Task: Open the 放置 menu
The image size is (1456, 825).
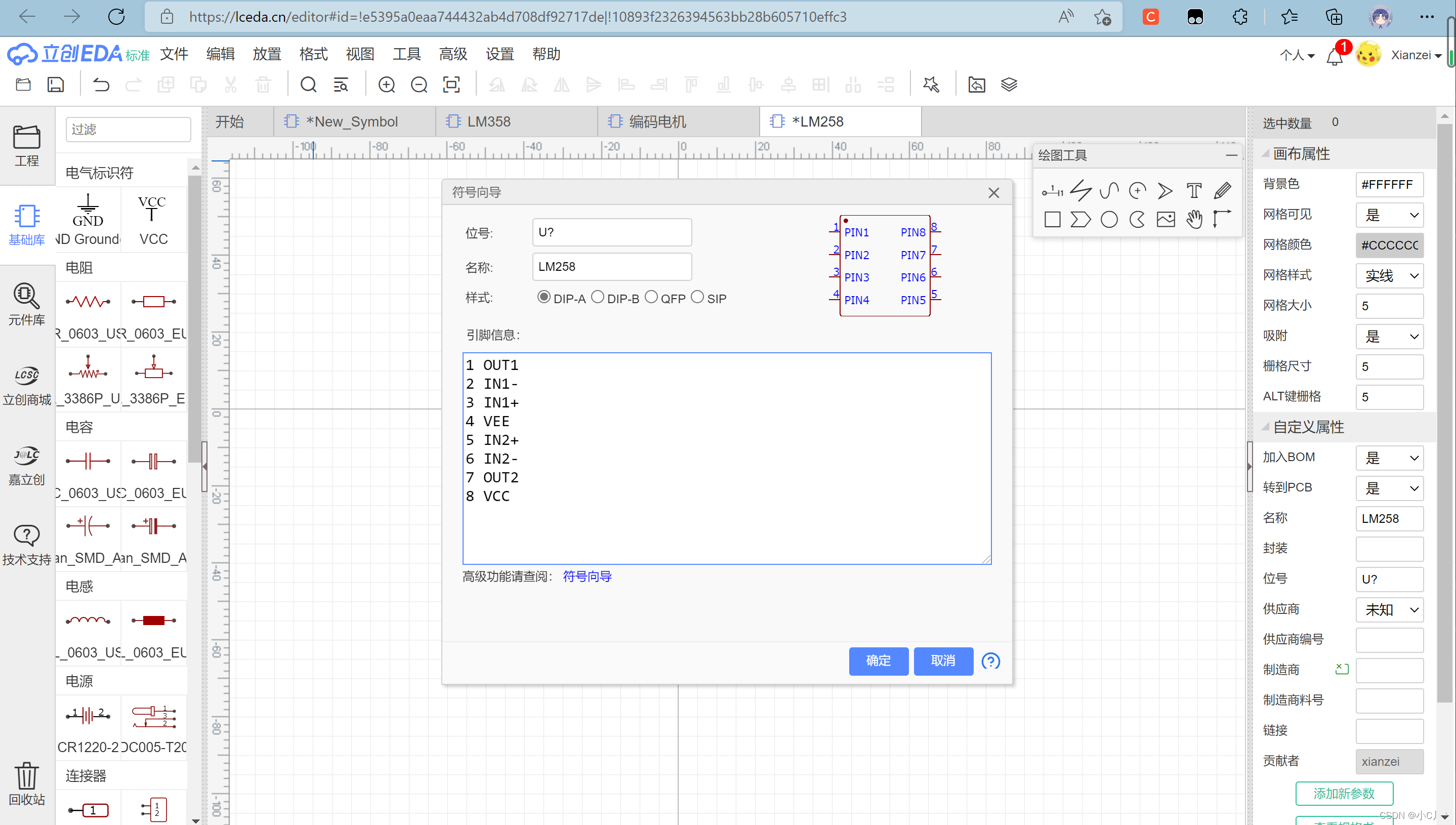Action: point(266,54)
